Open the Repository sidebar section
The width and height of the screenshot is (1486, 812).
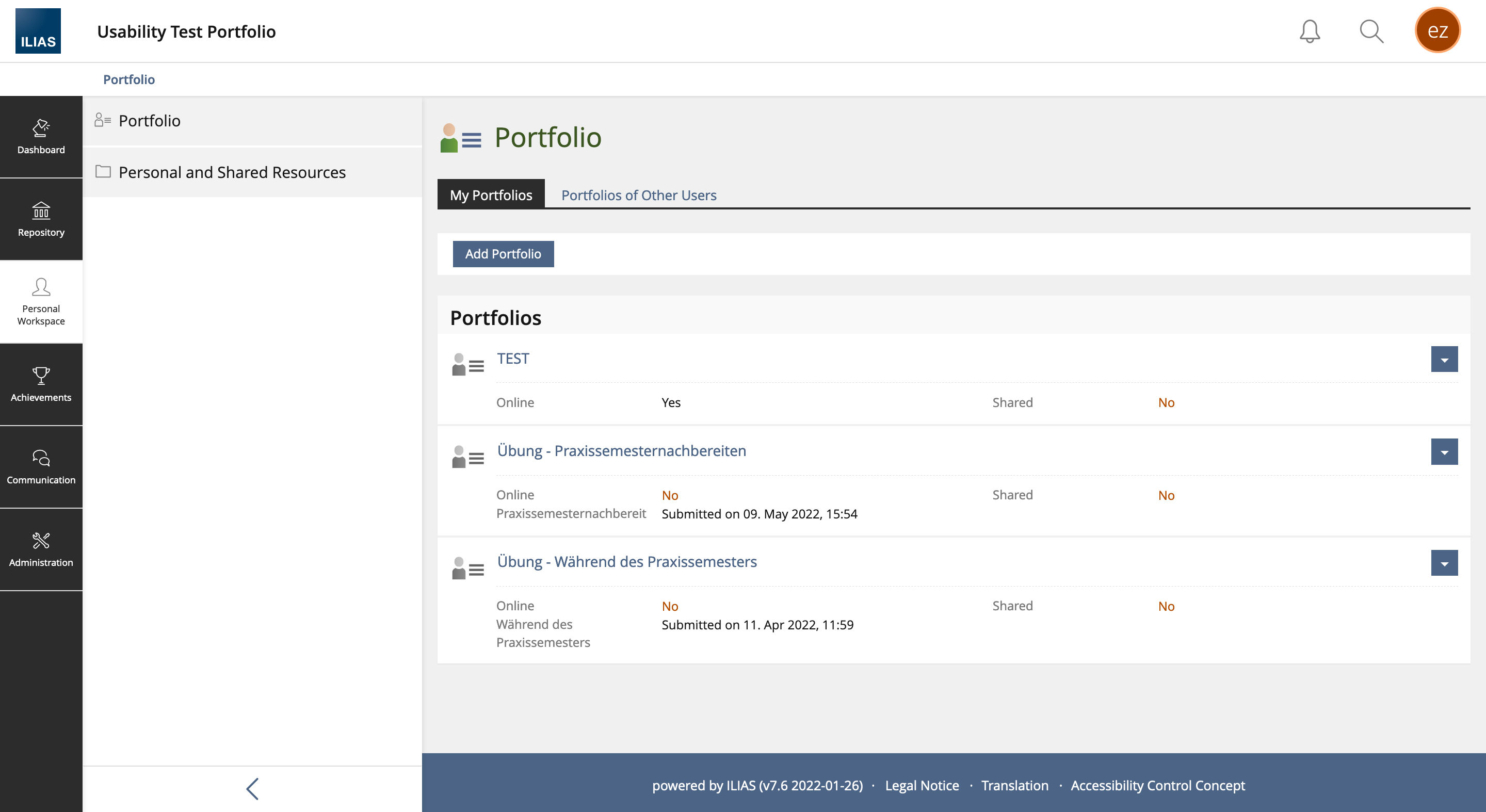41,219
